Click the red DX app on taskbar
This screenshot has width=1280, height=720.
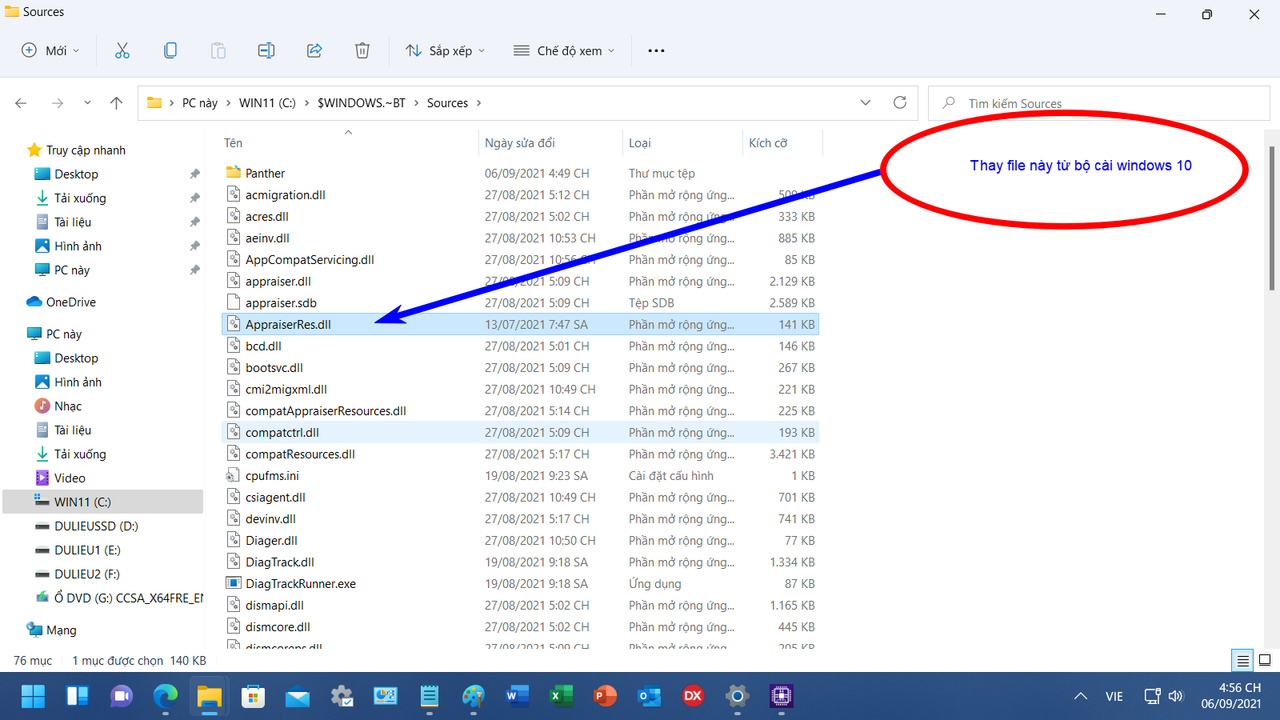click(x=693, y=696)
